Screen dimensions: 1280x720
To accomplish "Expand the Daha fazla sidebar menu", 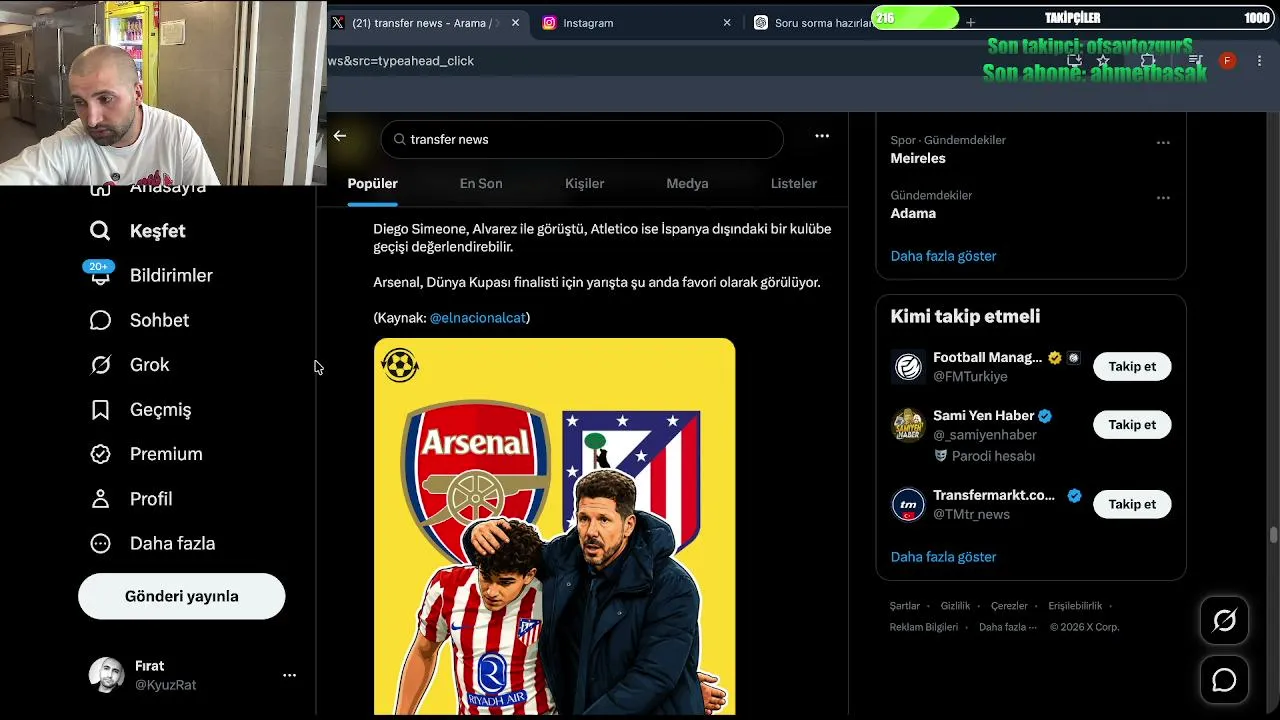I will pyautogui.click(x=152, y=543).
